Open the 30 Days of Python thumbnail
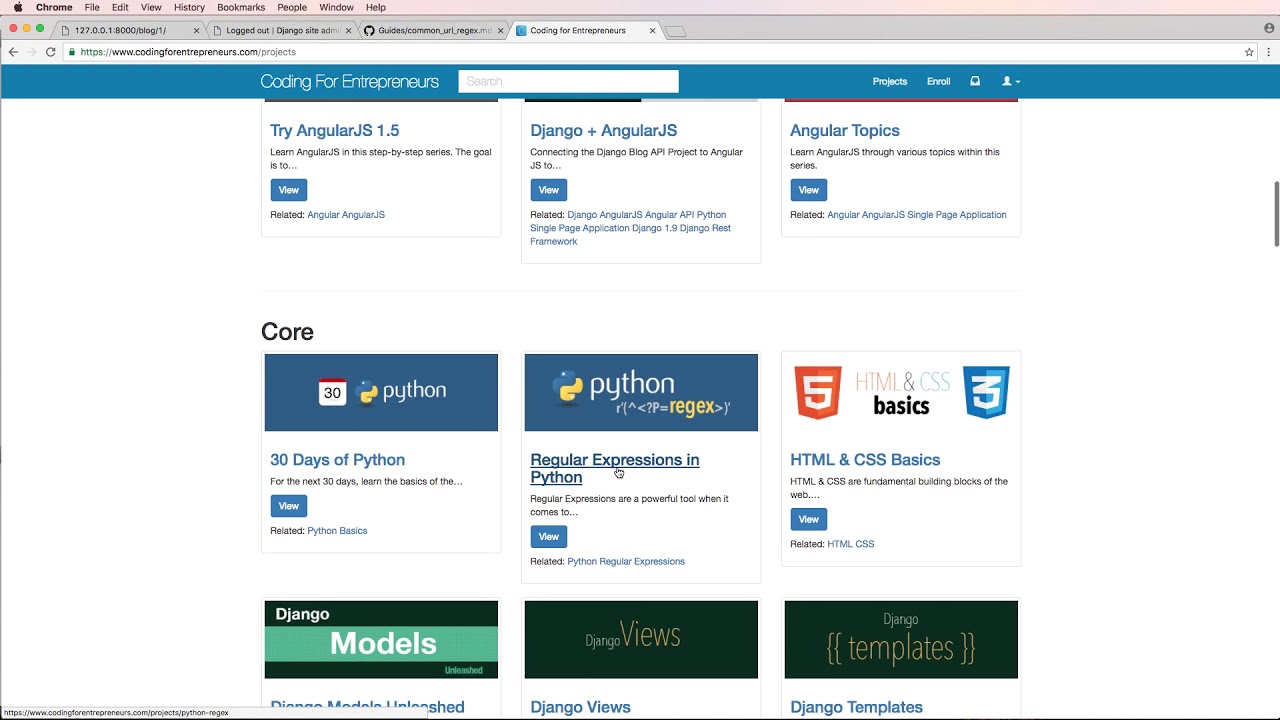Screen dimensions: 1280x720 click(381, 392)
